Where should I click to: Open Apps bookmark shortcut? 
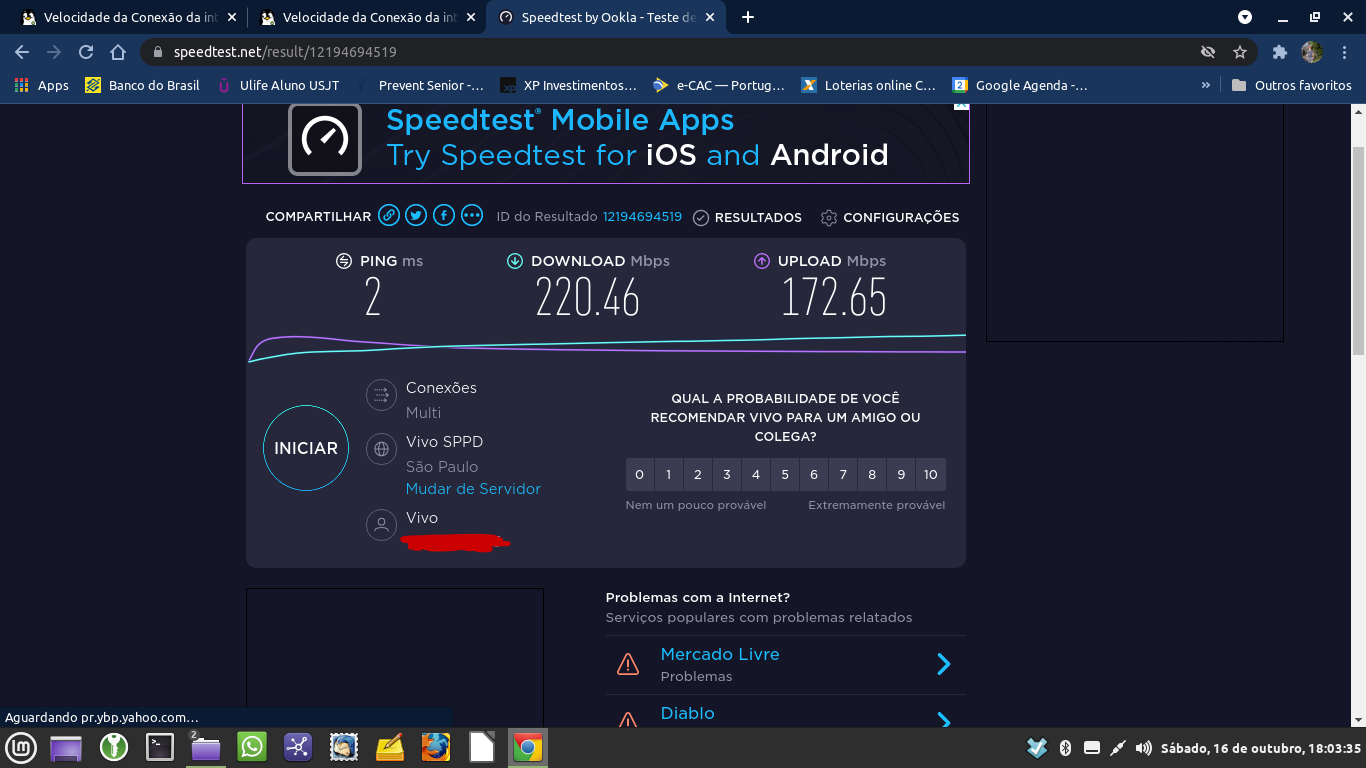pyautogui.click(x=42, y=85)
